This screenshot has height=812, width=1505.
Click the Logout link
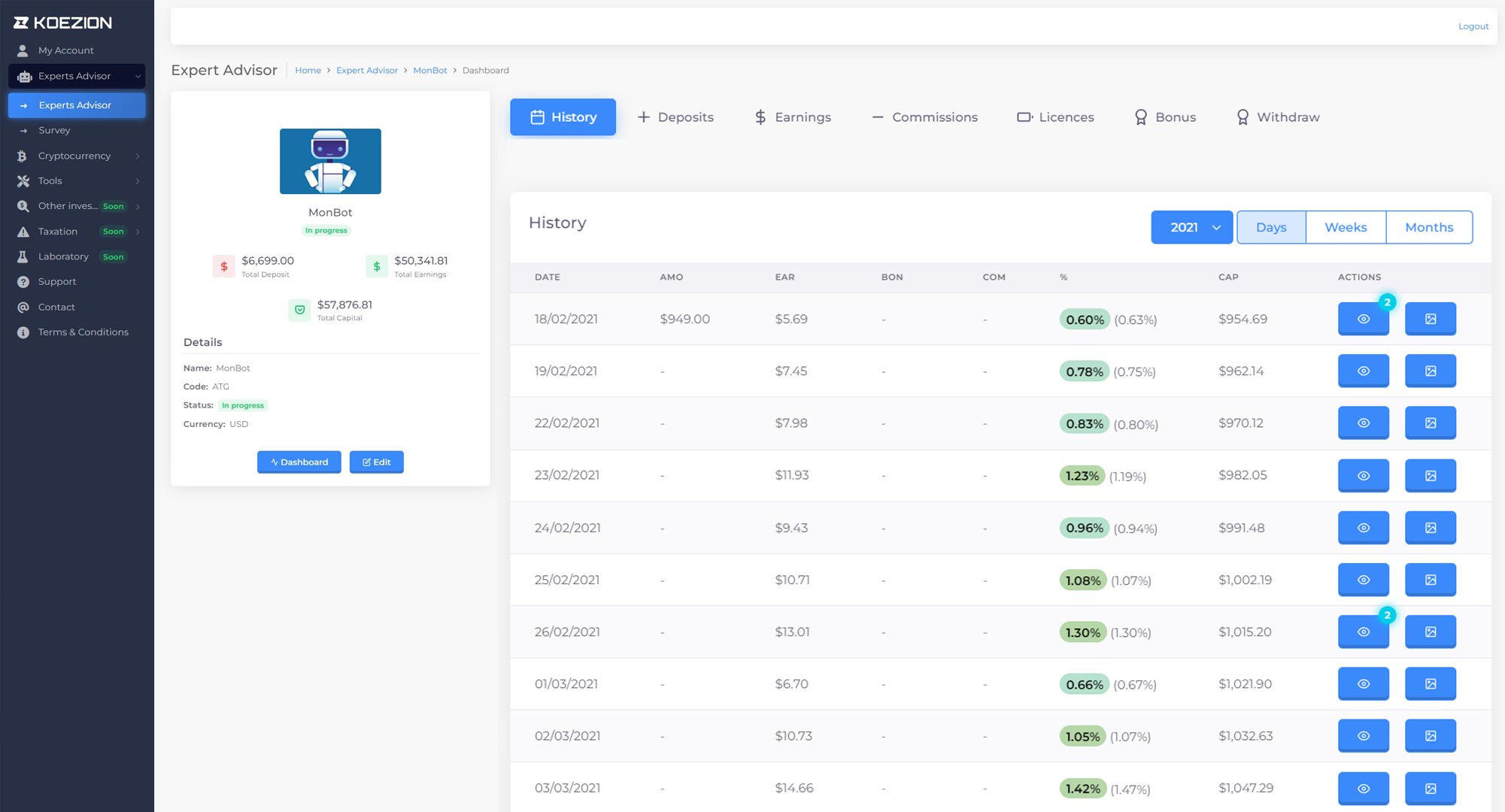1473,26
